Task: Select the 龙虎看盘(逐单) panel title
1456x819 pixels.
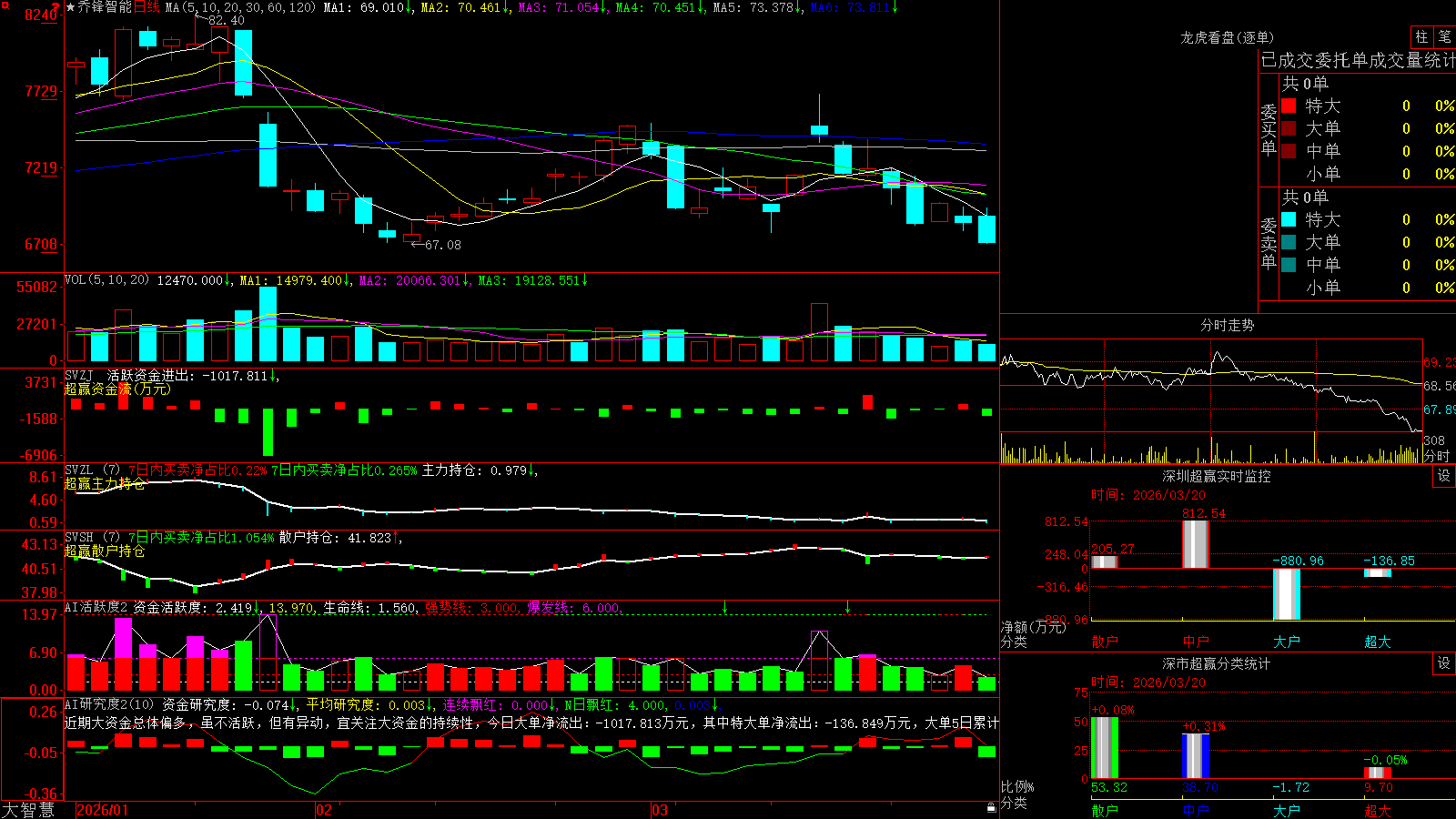Action: coord(1228,37)
